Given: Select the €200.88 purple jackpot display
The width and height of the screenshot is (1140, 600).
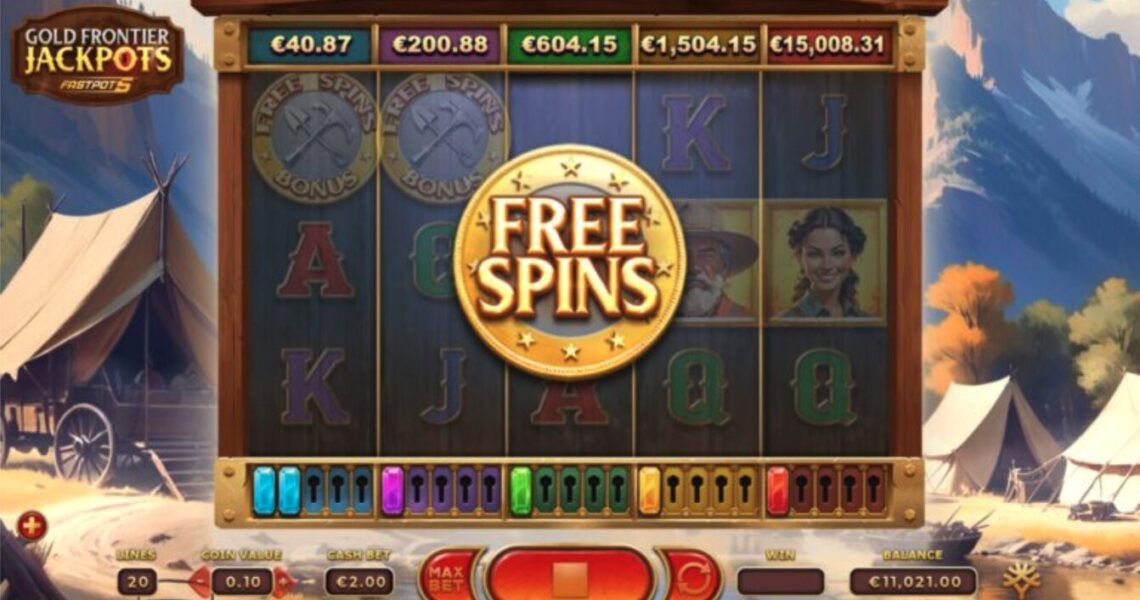Looking at the screenshot, I should (440, 46).
